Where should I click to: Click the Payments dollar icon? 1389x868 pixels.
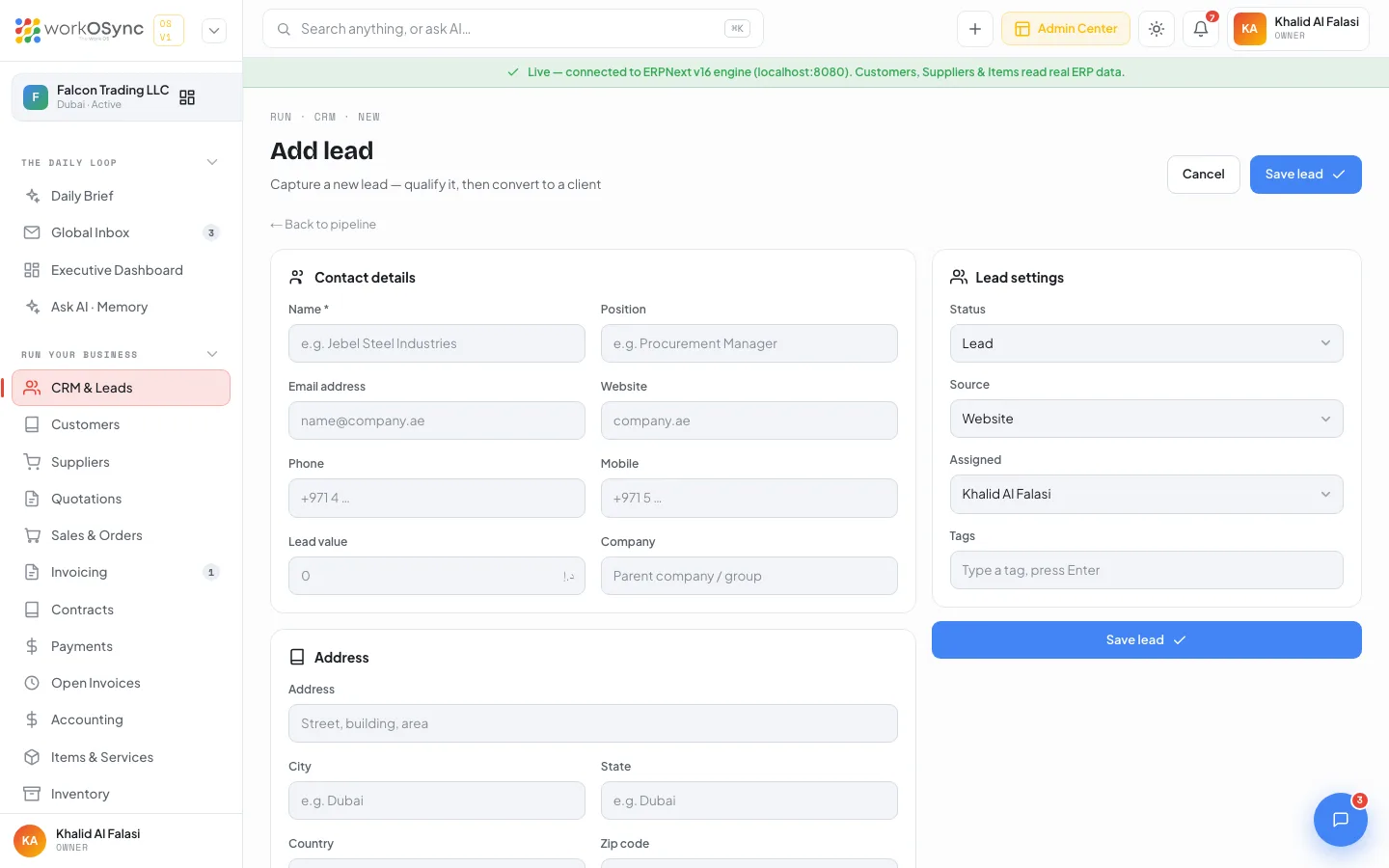point(32,646)
